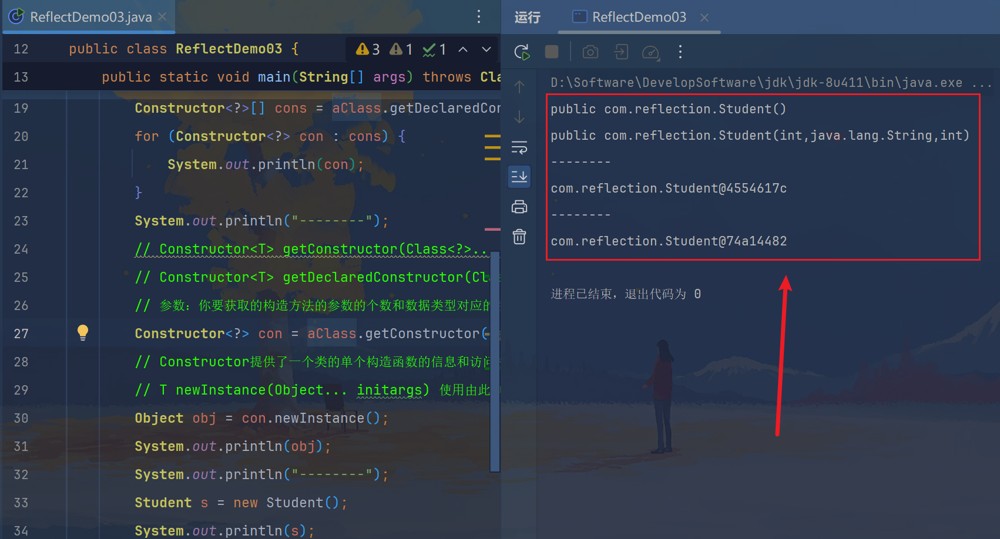Click the process finished exit code 0 message
Screen dimensions: 1000x539
(626, 293)
